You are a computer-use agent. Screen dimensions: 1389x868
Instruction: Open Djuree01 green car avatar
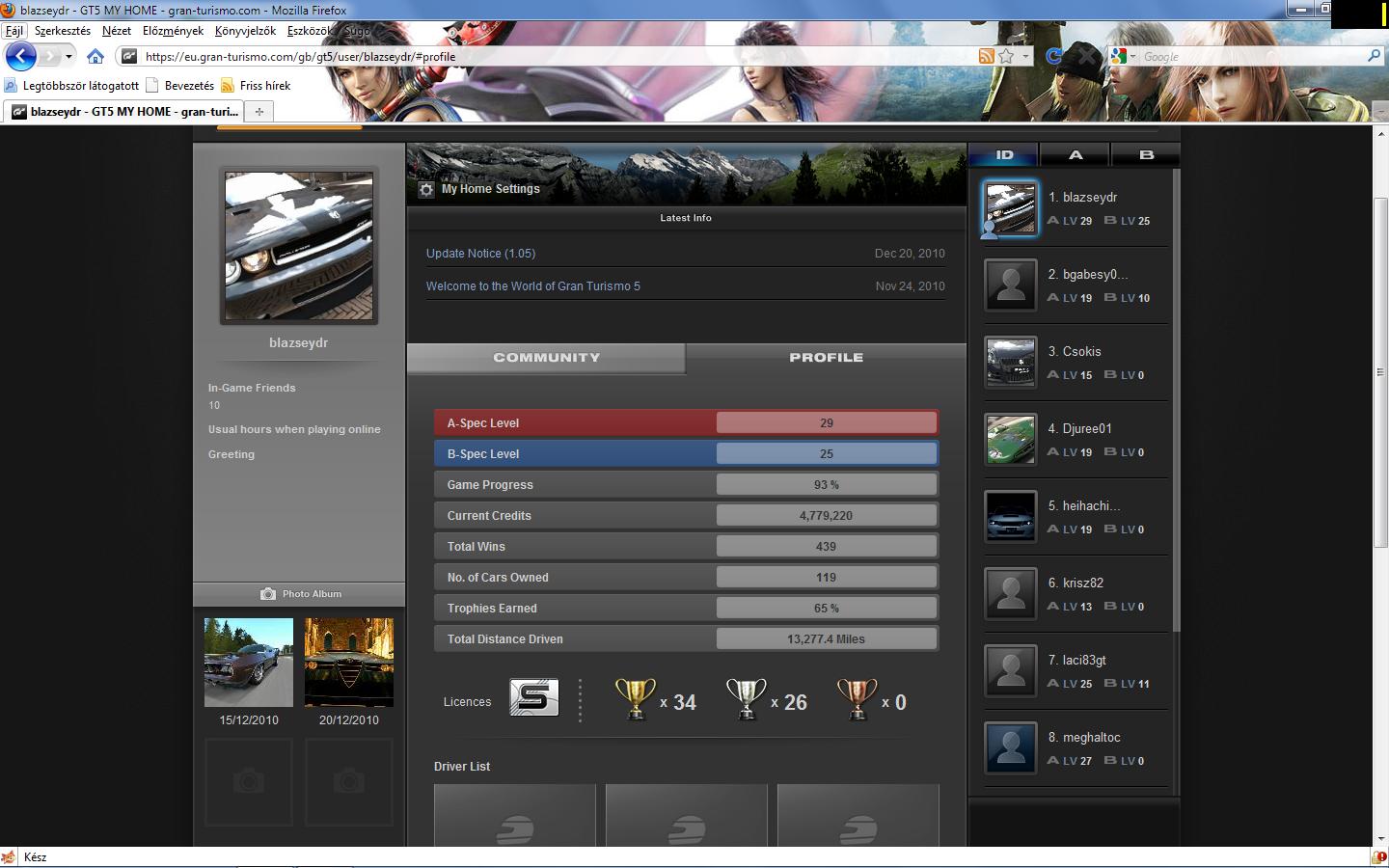[x=1010, y=440]
